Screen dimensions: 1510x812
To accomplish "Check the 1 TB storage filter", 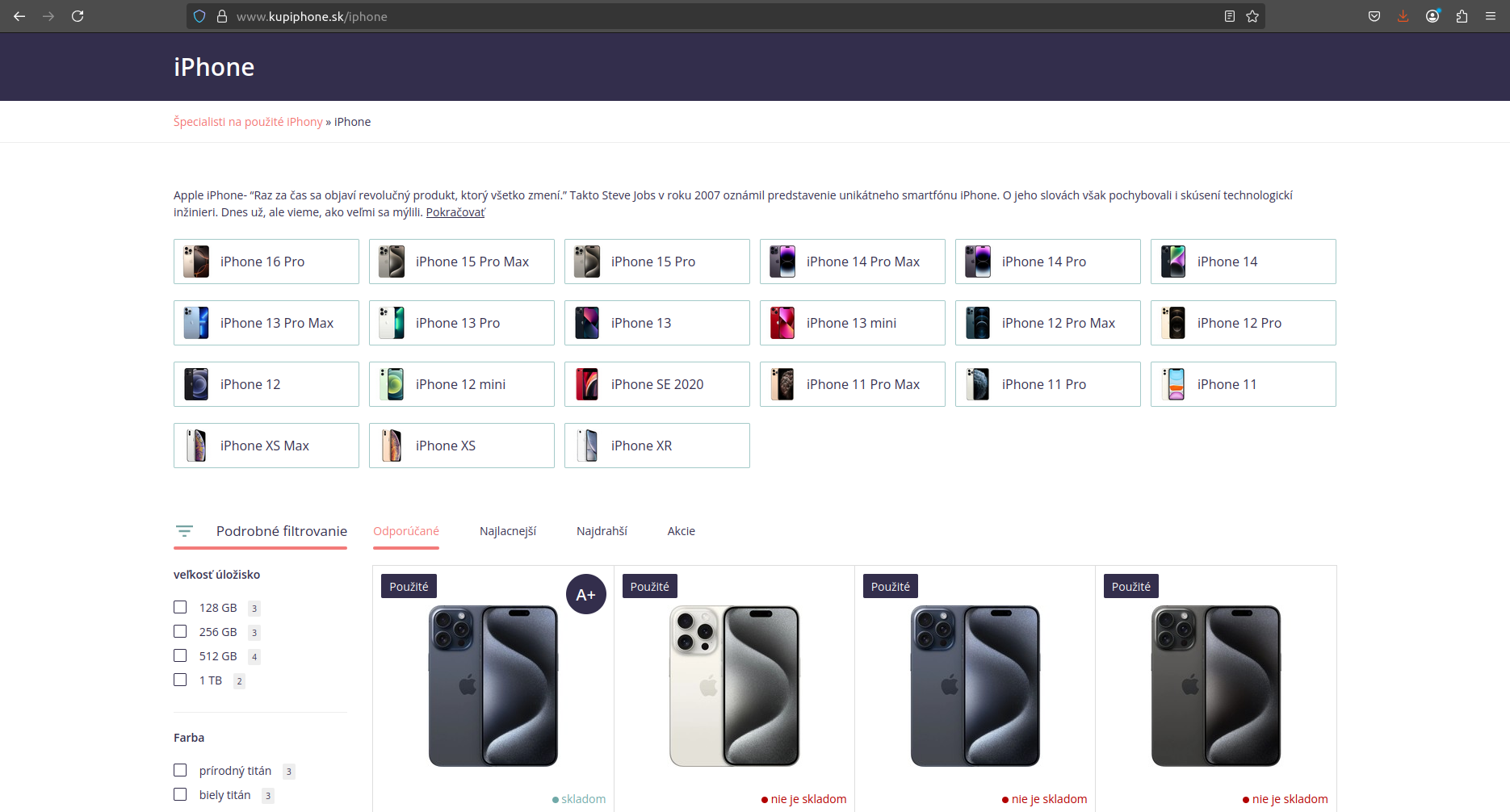I will pyautogui.click(x=180, y=680).
